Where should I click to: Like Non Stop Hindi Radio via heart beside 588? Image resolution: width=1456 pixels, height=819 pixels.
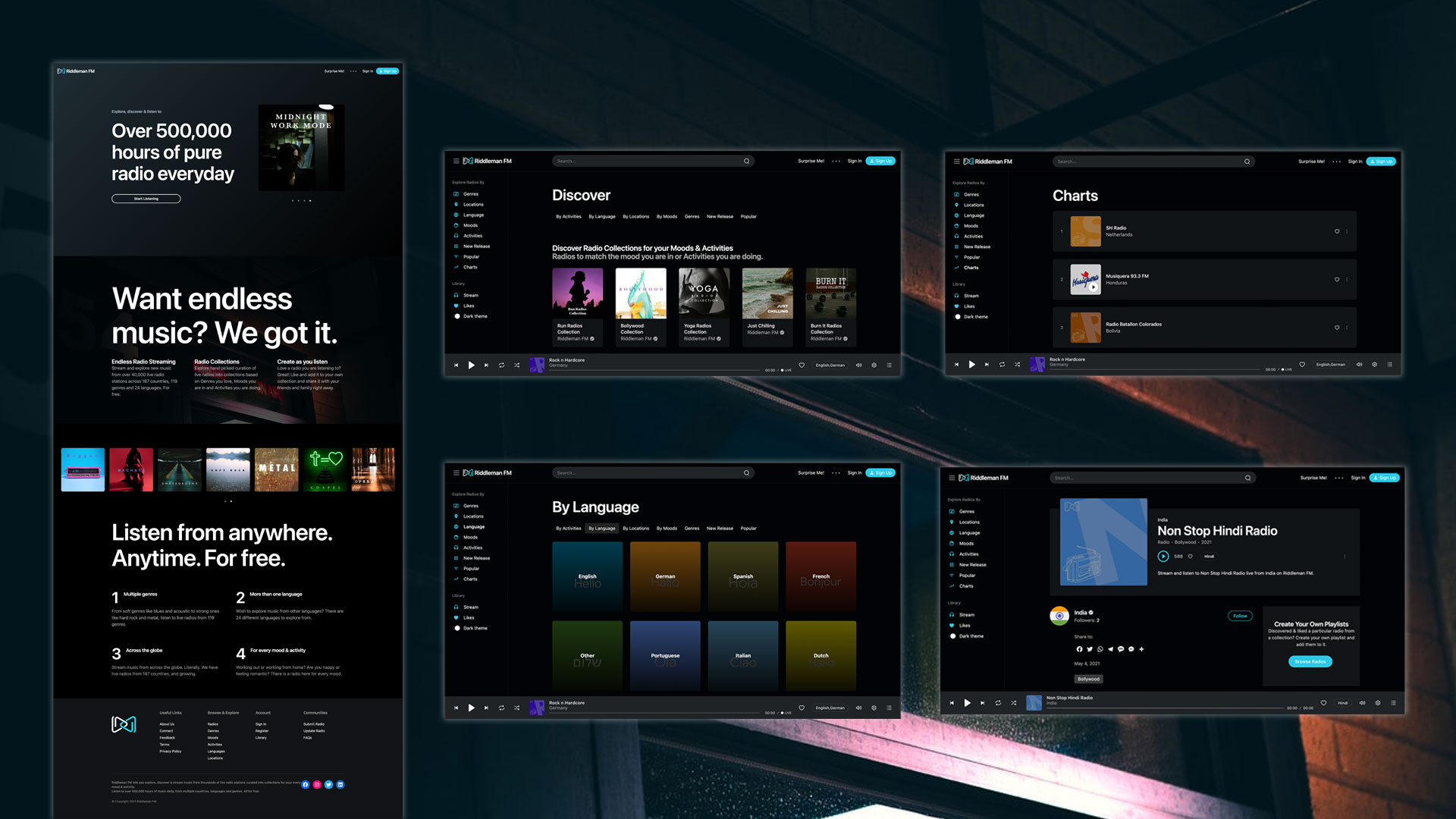1190,556
